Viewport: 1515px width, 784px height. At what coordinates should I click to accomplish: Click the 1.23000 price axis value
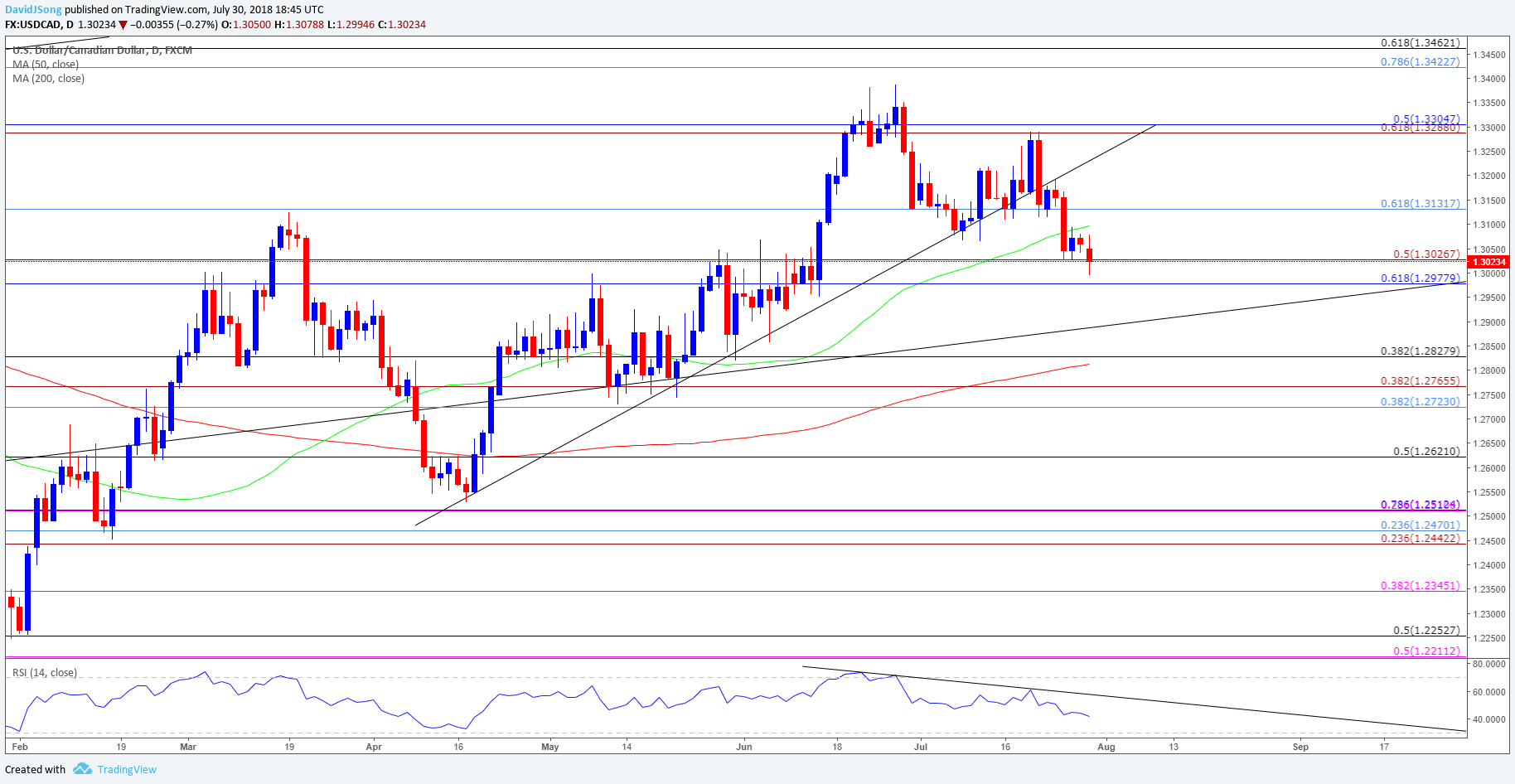click(x=1489, y=613)
